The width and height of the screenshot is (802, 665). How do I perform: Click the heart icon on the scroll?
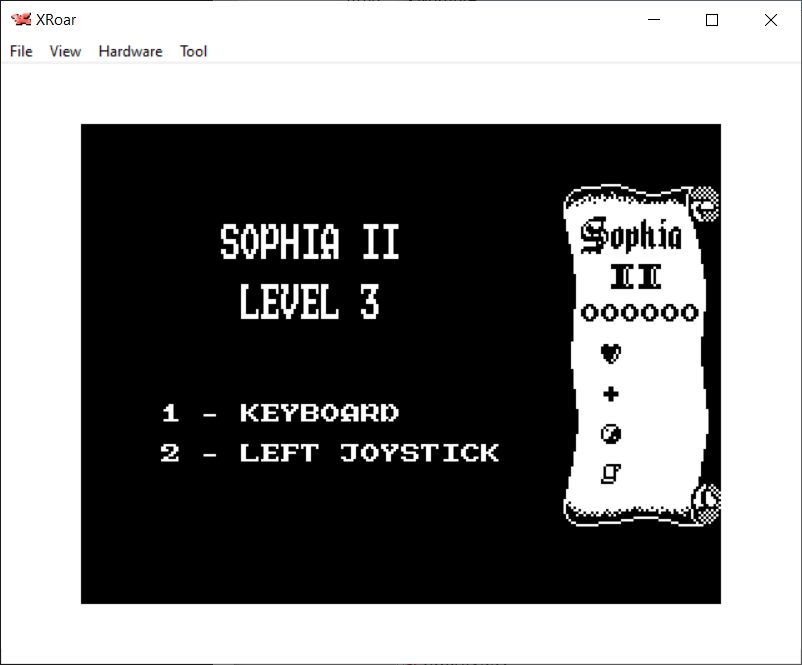click(610, 353)
